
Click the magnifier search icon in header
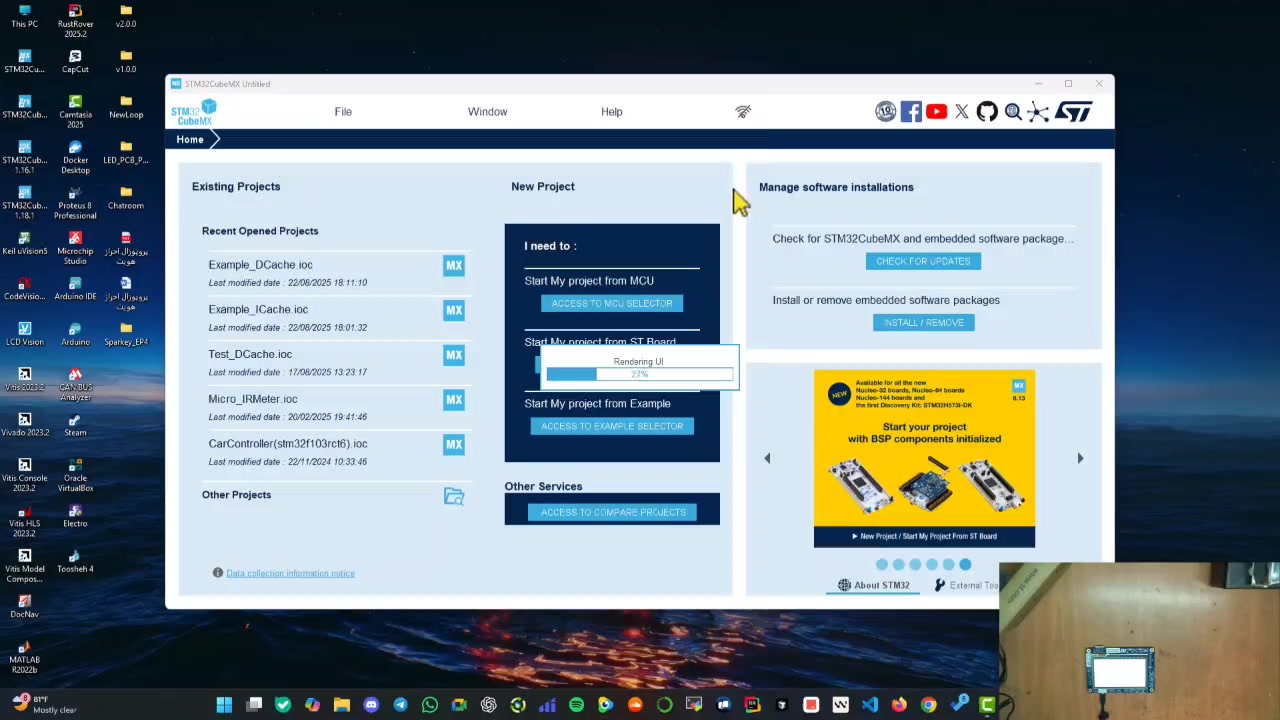pyautogui.click(x=1013, y=112)
